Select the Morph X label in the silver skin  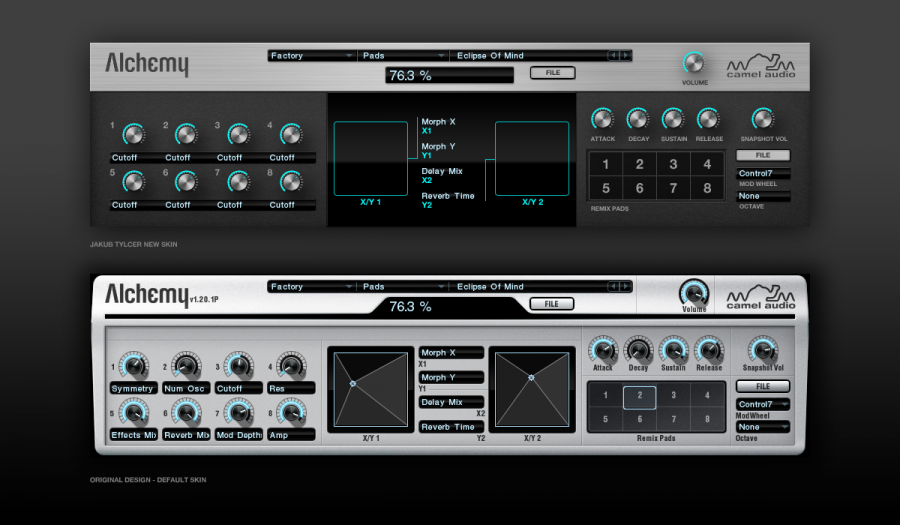[x=450, y=353]
